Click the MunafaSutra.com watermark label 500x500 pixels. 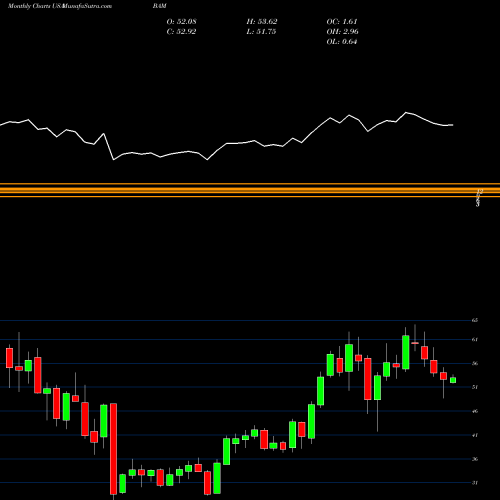[86, 6]
